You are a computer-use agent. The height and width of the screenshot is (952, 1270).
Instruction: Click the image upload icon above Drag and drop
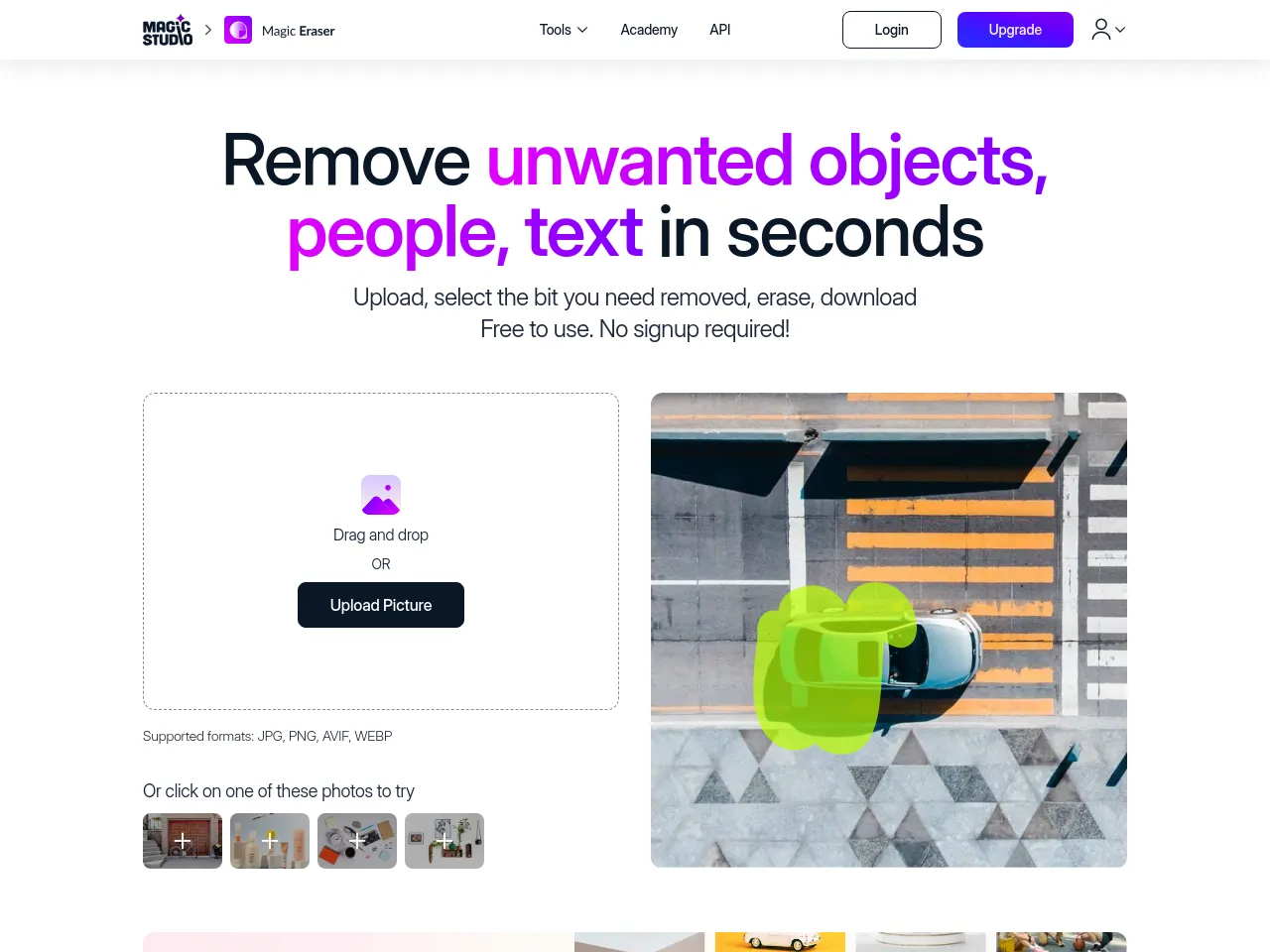381,495
